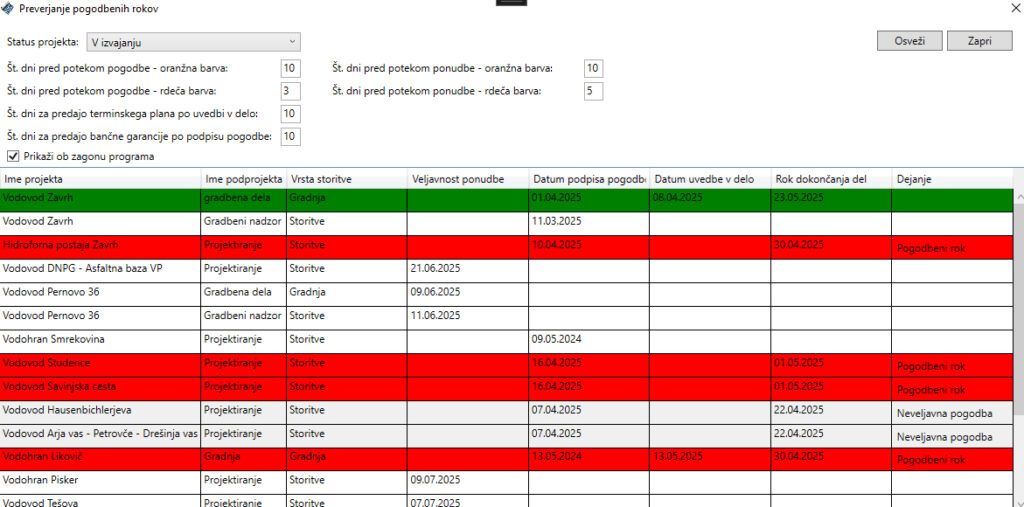Select Vodovod Savinjska cesta project cell
The width and height of the screenshot is (1024, 507).
tap(101, 388)
